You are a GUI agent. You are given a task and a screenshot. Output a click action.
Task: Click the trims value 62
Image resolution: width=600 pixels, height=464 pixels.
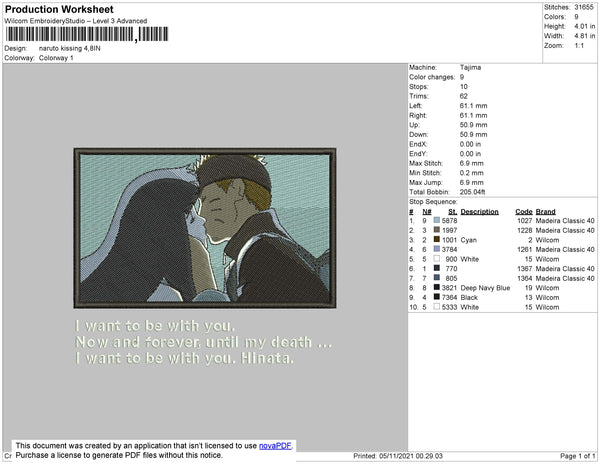point(463,96)
